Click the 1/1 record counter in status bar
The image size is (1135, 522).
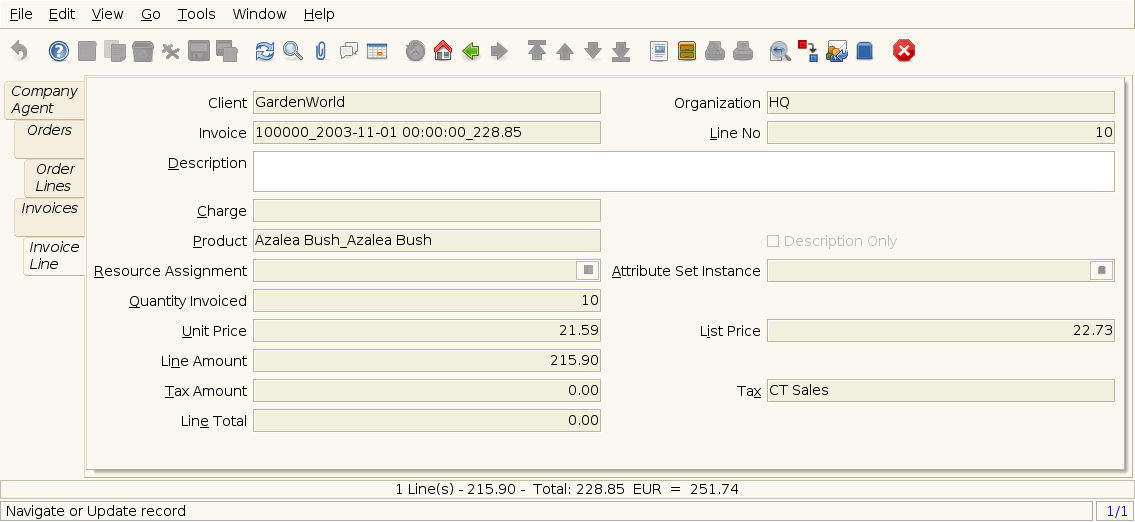tap(1113, 511)
